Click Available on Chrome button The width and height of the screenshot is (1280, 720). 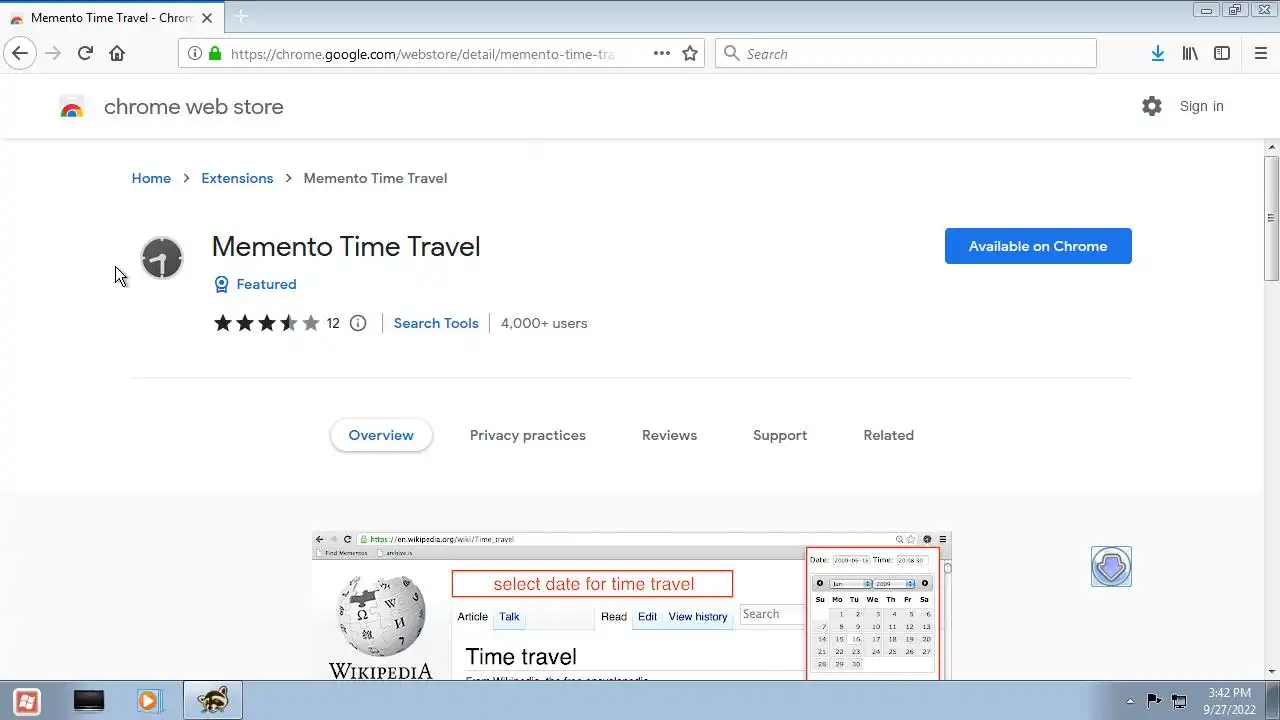[x=1038, y=246]
